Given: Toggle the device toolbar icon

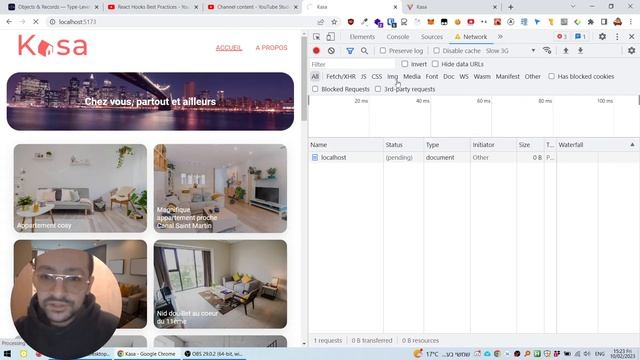Looking at the screenshot, I should [330, 37].
